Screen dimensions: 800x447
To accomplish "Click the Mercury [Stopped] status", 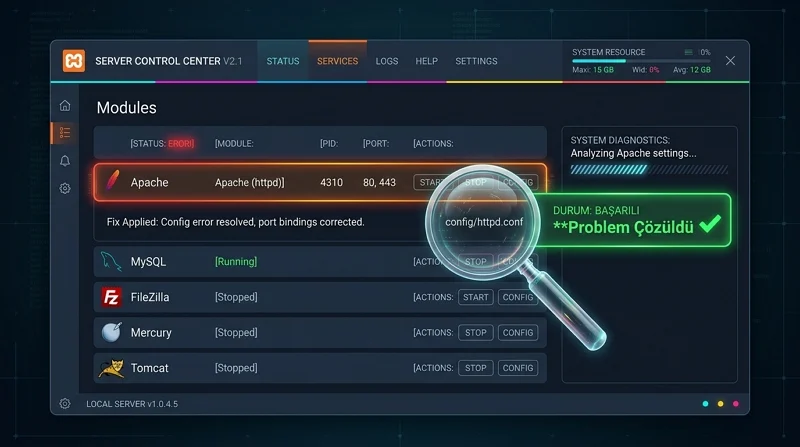I will click(236, 333).
